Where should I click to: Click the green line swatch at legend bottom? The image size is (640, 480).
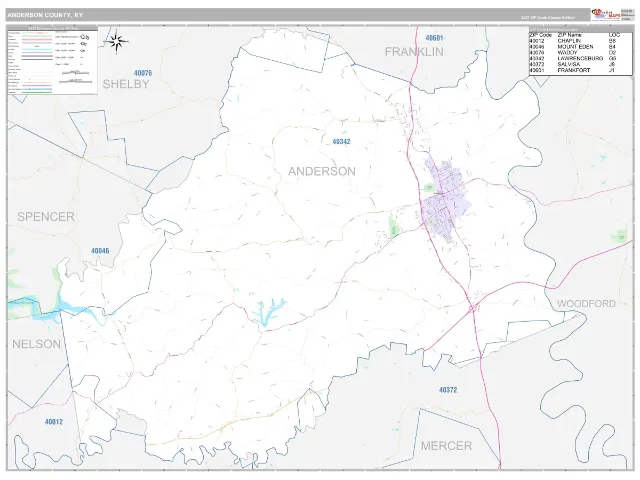tap(37, 92)
